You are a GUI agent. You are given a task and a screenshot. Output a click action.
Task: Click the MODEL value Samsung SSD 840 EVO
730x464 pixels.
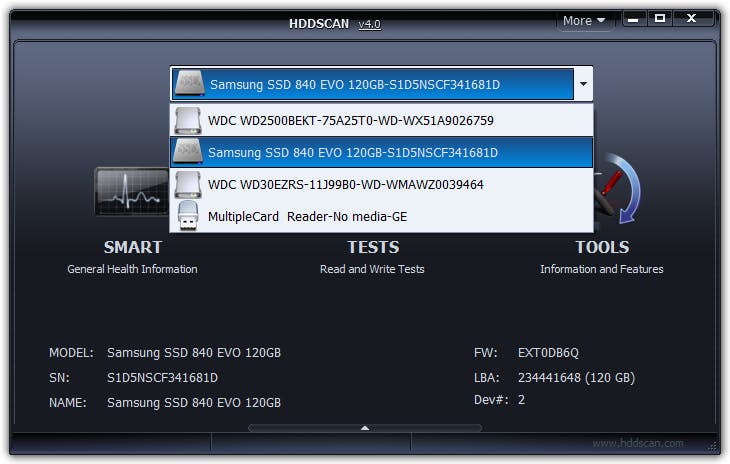pyautogui.click(x=194, y=352)
